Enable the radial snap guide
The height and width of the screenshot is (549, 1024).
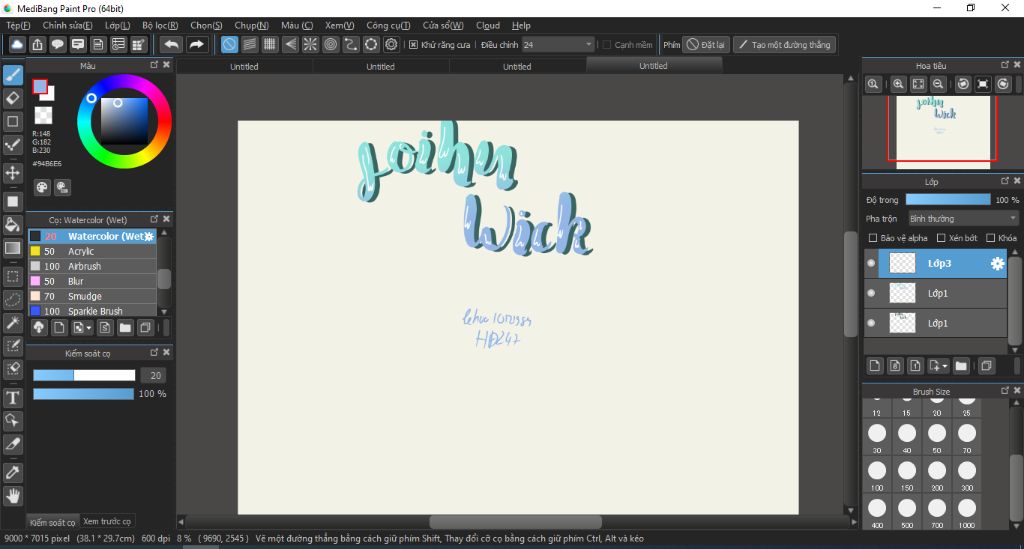(310, 44)
